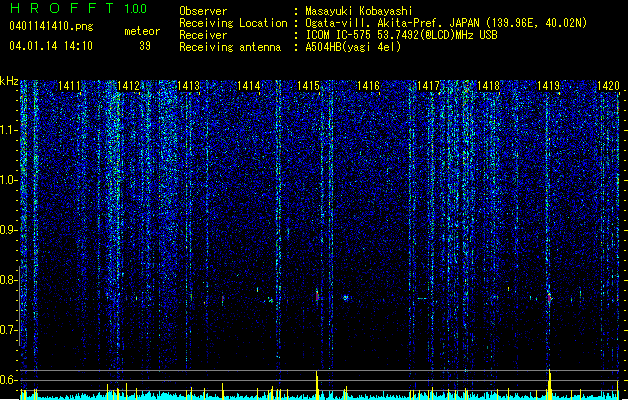The height and width of the screenshot is (400, 629).
Task: Click the Receiver field label
Action: 203,35
